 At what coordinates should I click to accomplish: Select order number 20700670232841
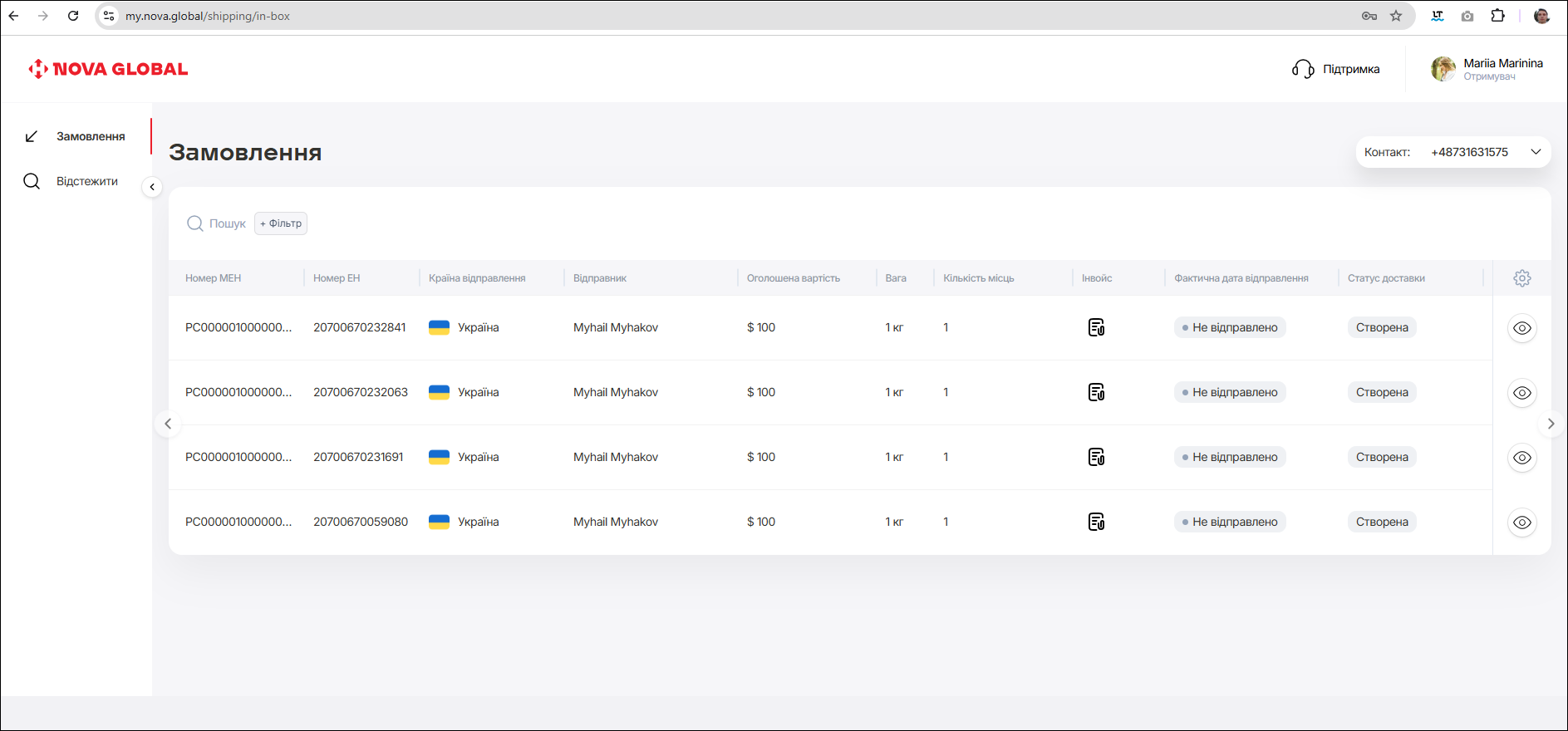tap(360, 327)
